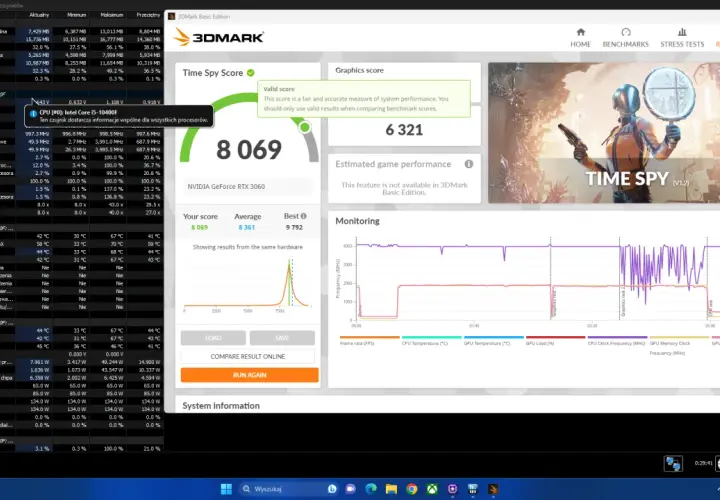
Task: Click the green valid score checkmark
Action: tap(251, 73)
